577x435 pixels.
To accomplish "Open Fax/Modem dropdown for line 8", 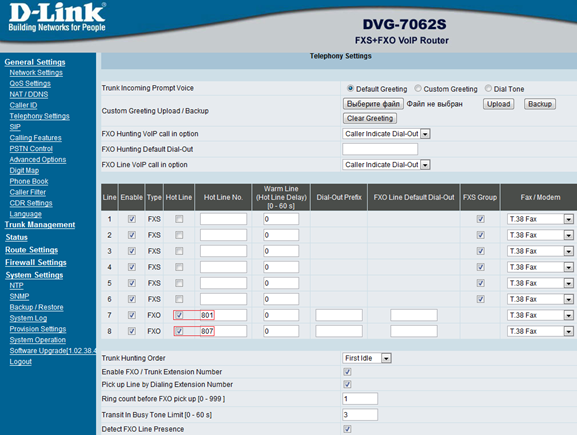I will (x=540, y=331).
